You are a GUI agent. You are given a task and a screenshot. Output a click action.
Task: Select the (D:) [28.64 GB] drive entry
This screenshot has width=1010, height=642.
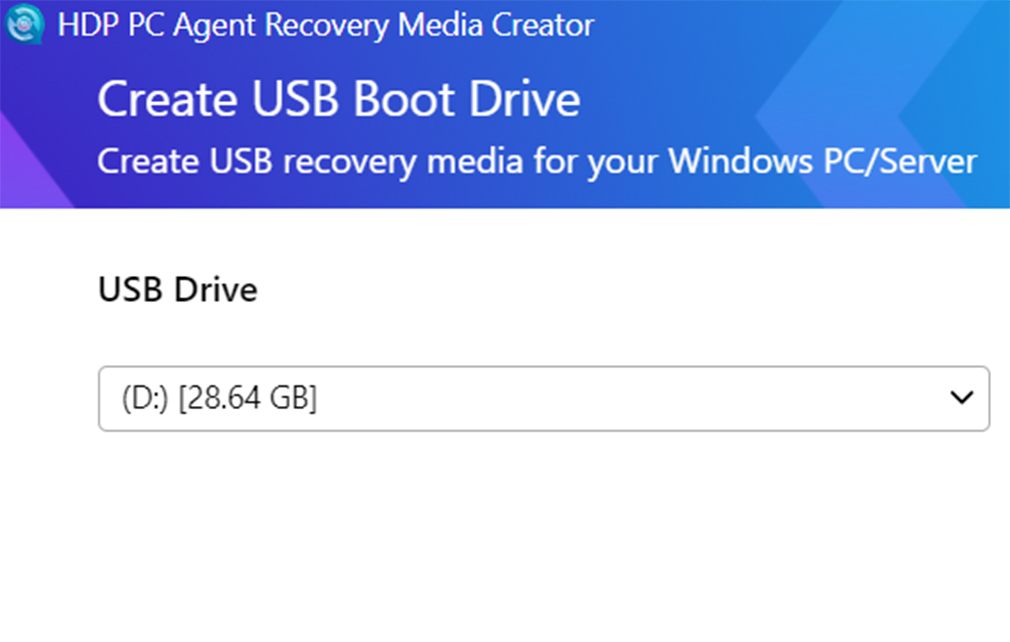click(219, 398)
